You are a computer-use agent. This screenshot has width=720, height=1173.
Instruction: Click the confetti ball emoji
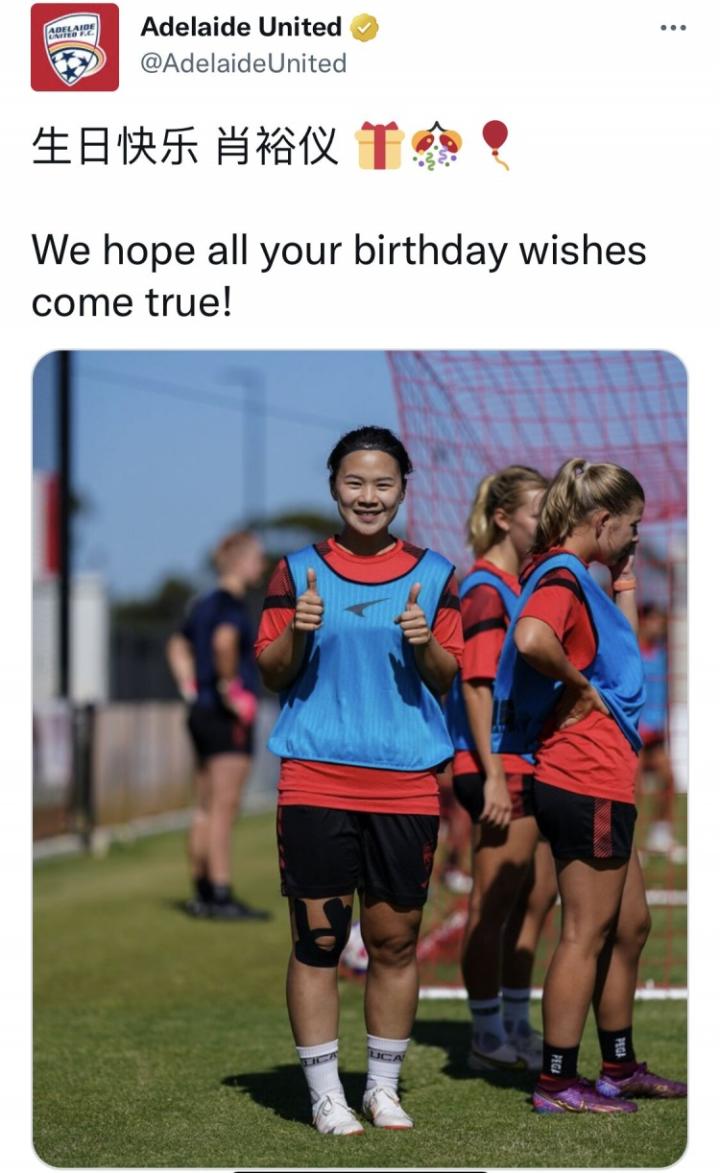pos(436,146)
